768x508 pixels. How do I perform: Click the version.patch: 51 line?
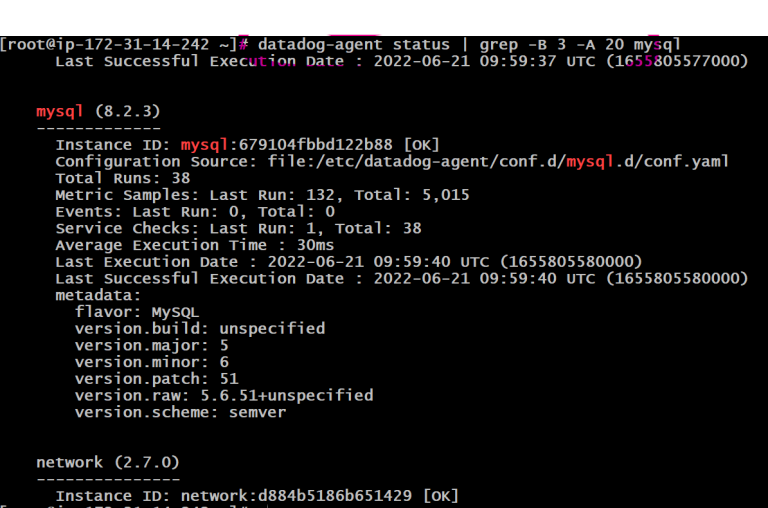[x=157, y=379]
